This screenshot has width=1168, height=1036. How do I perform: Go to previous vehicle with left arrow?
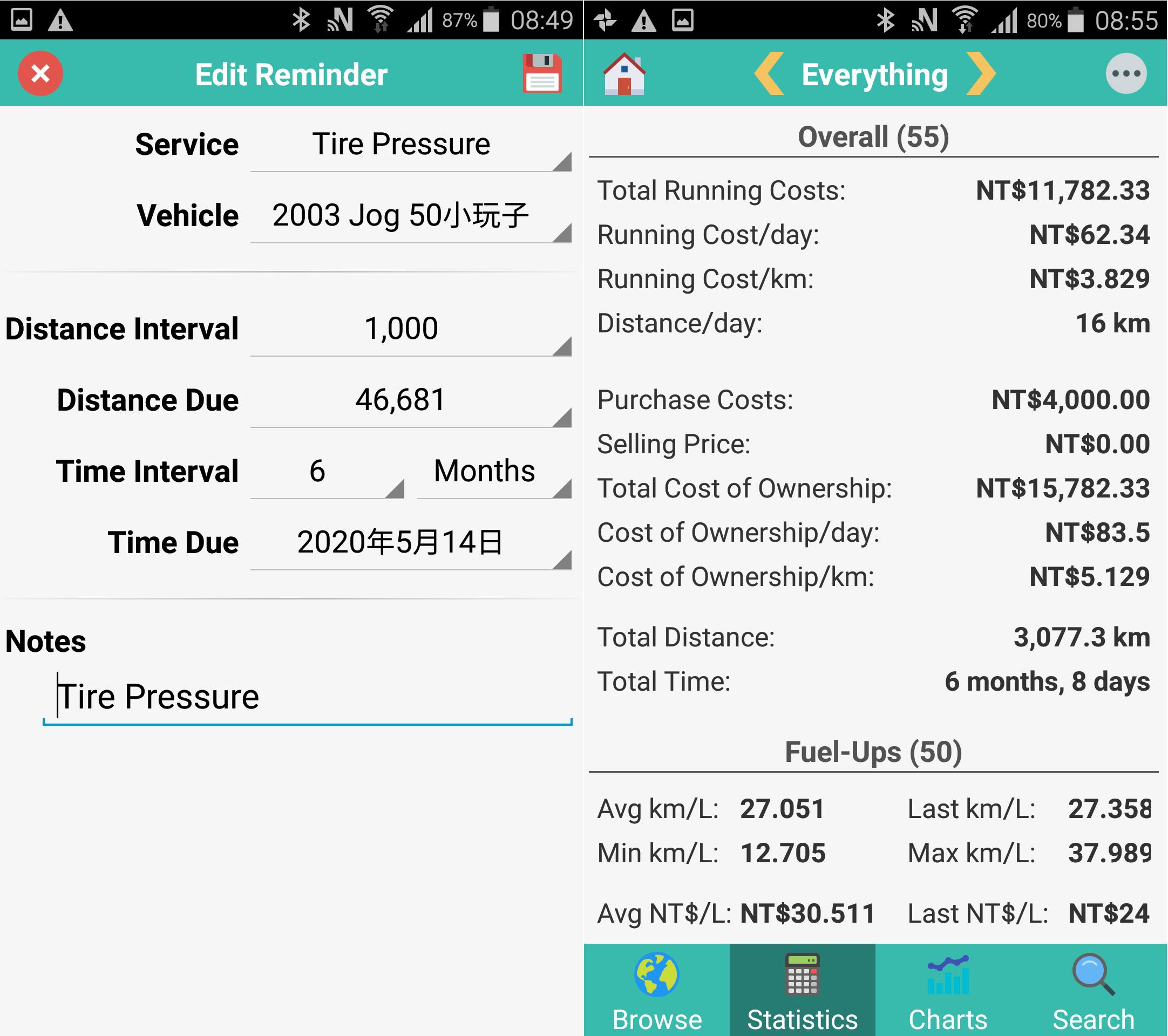click(x=769, y=74)
